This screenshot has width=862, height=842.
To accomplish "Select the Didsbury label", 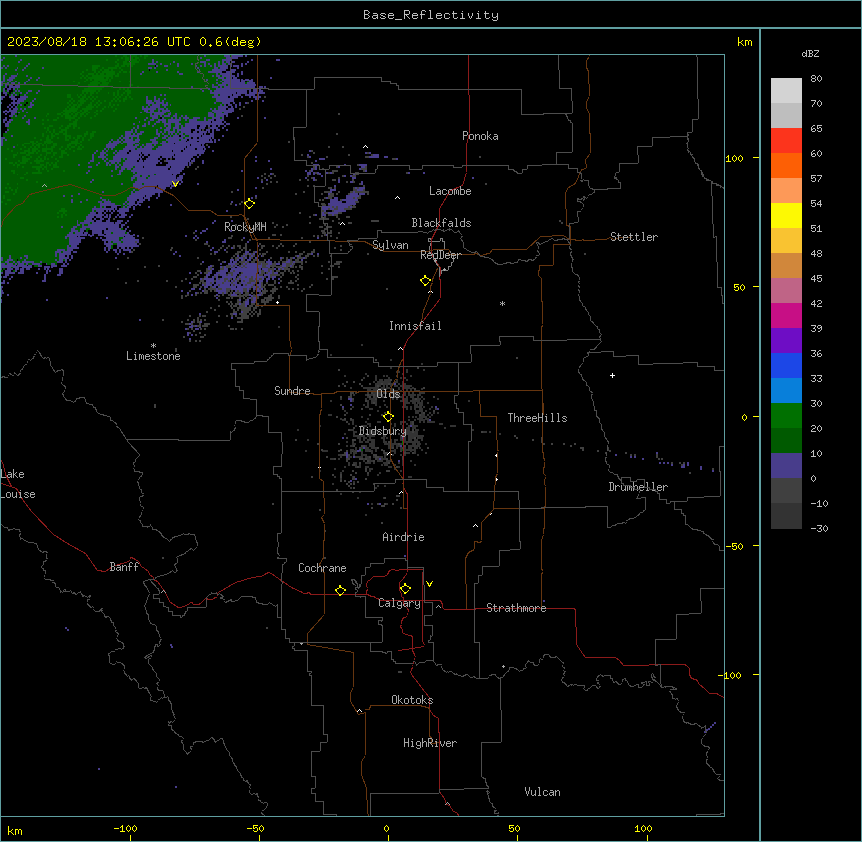I will (383, 431).
